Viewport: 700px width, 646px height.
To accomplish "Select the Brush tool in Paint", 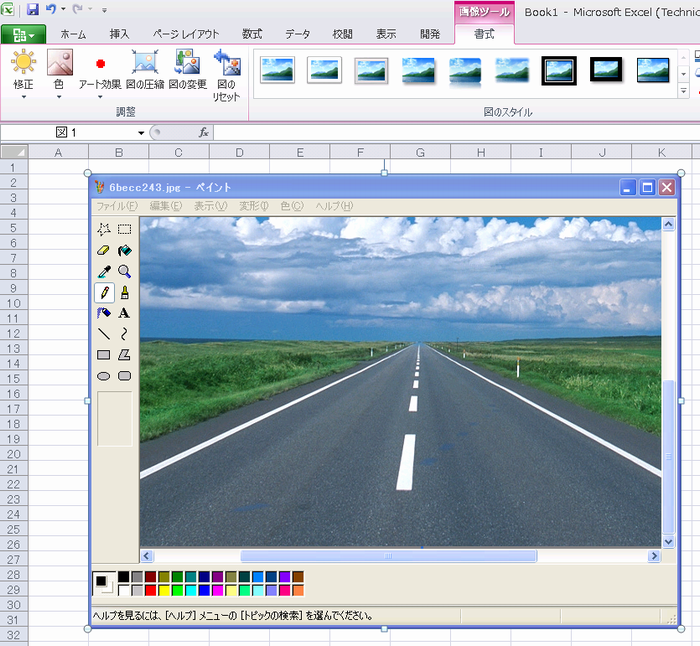I will (125, 293).
